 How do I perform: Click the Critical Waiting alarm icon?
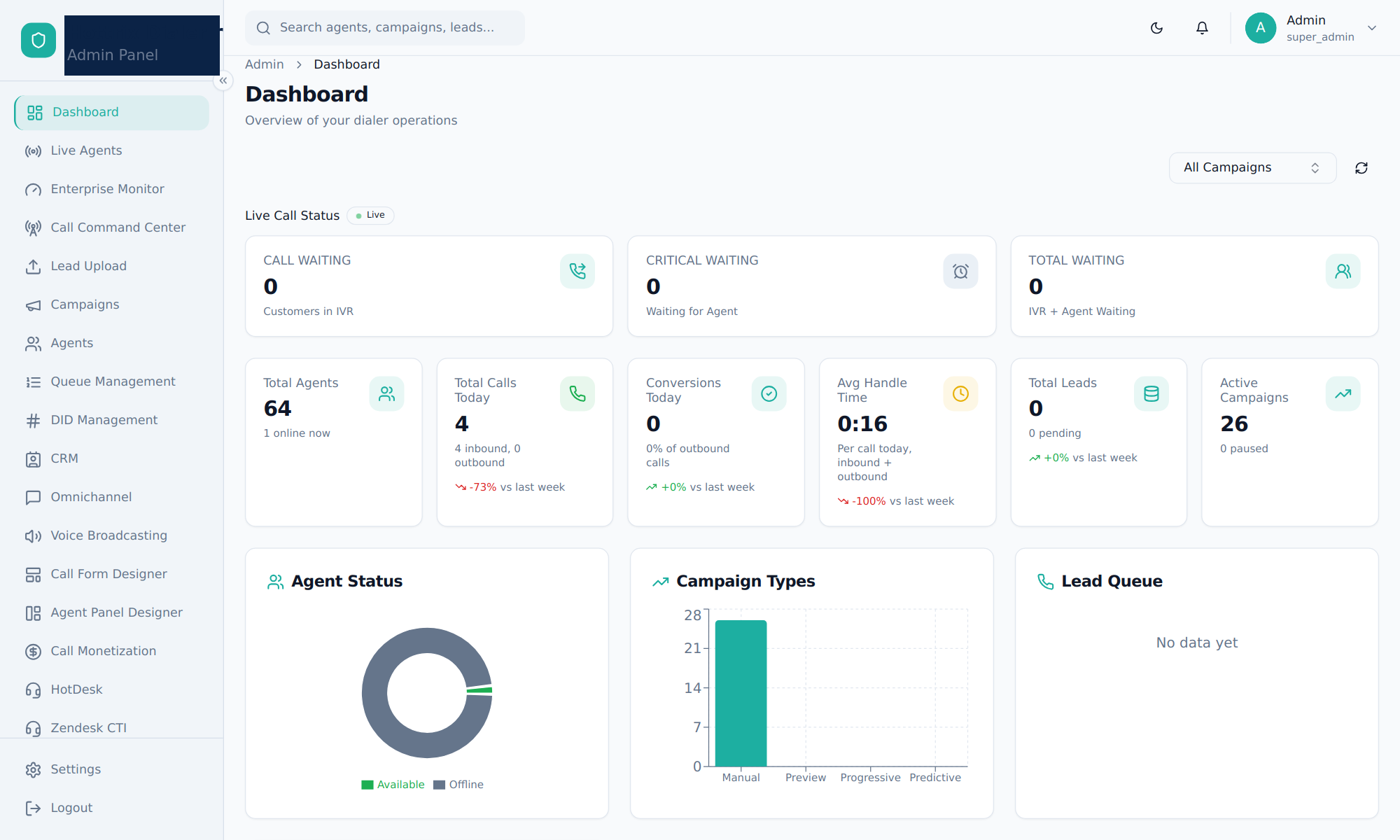(x=960, y=272)
